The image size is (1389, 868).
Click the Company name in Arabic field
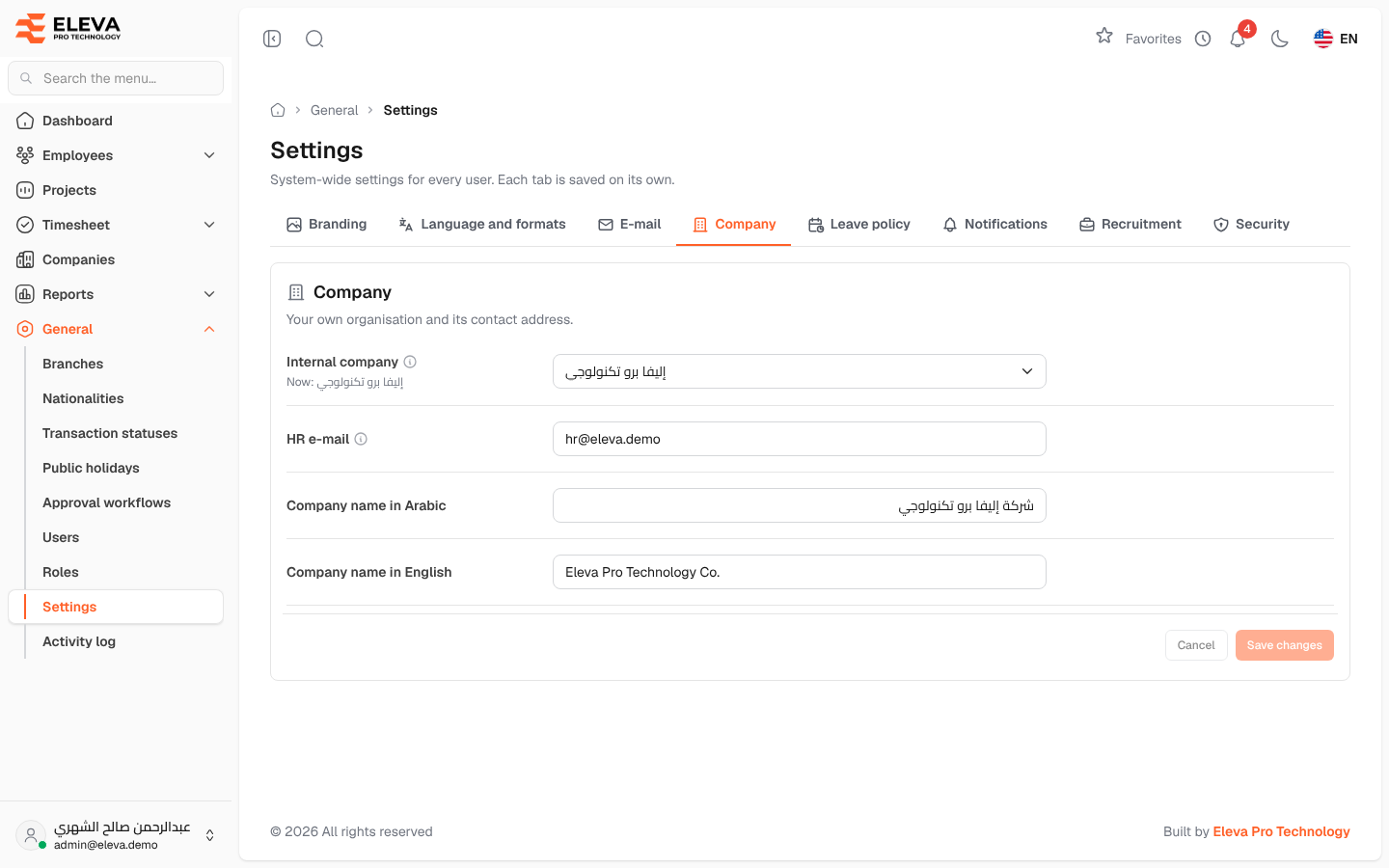coord(800,505)
